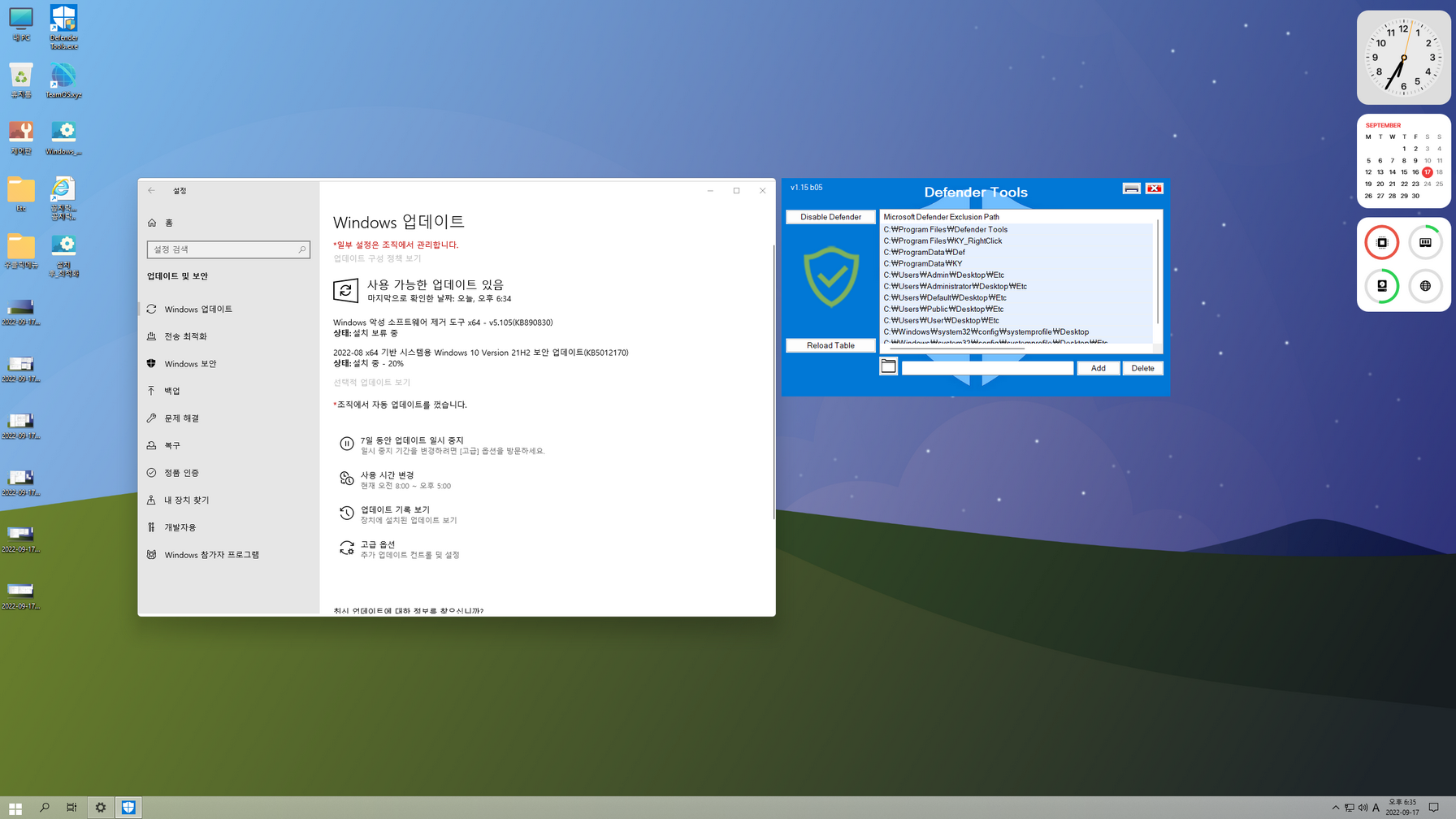Open 백업 in Settings sidebar
The image size is (1456, 819).
pyautogui.click(x=229, y=391)
